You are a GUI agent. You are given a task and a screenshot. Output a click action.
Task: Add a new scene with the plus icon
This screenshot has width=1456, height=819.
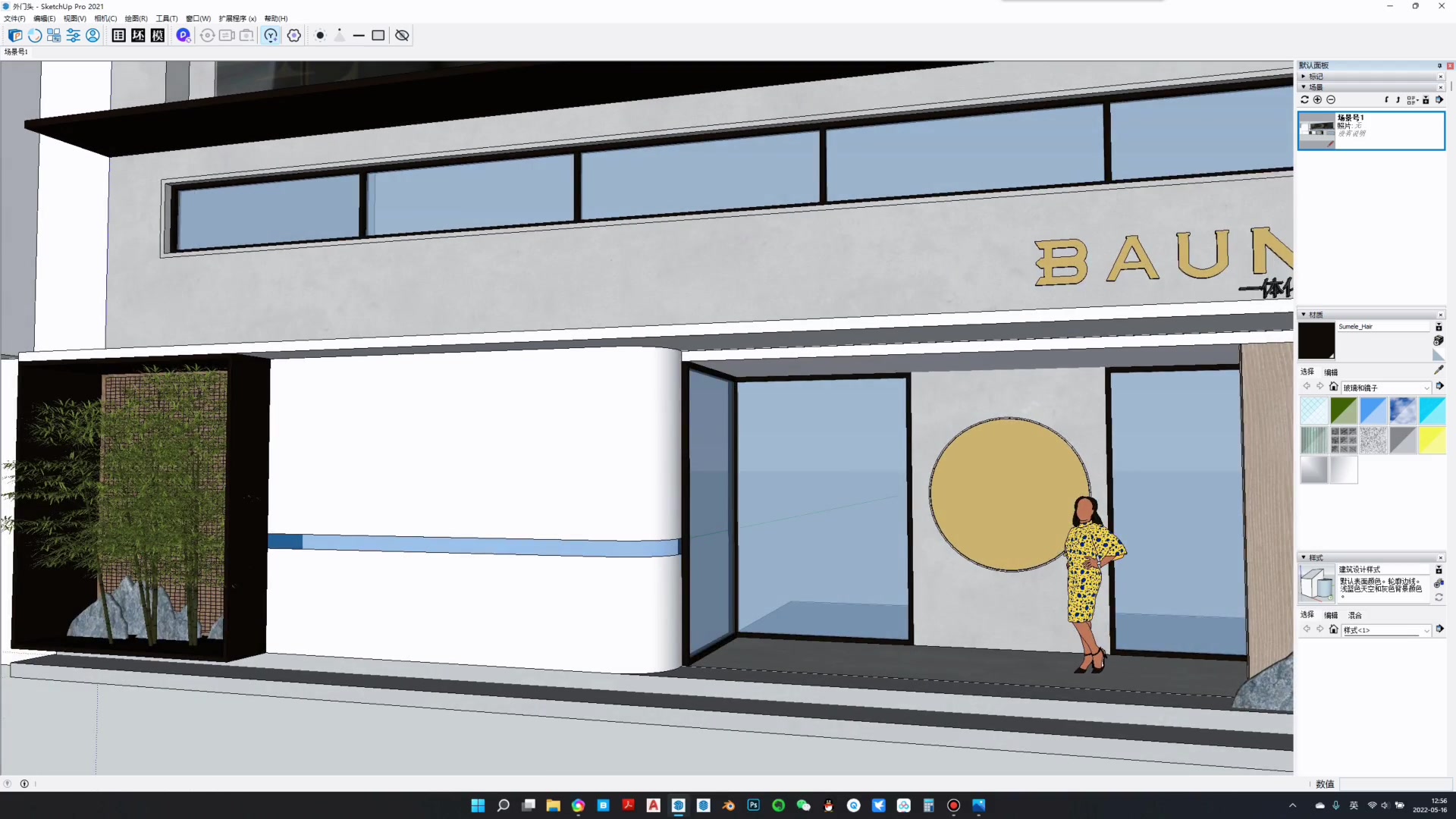pos(1317,100)
